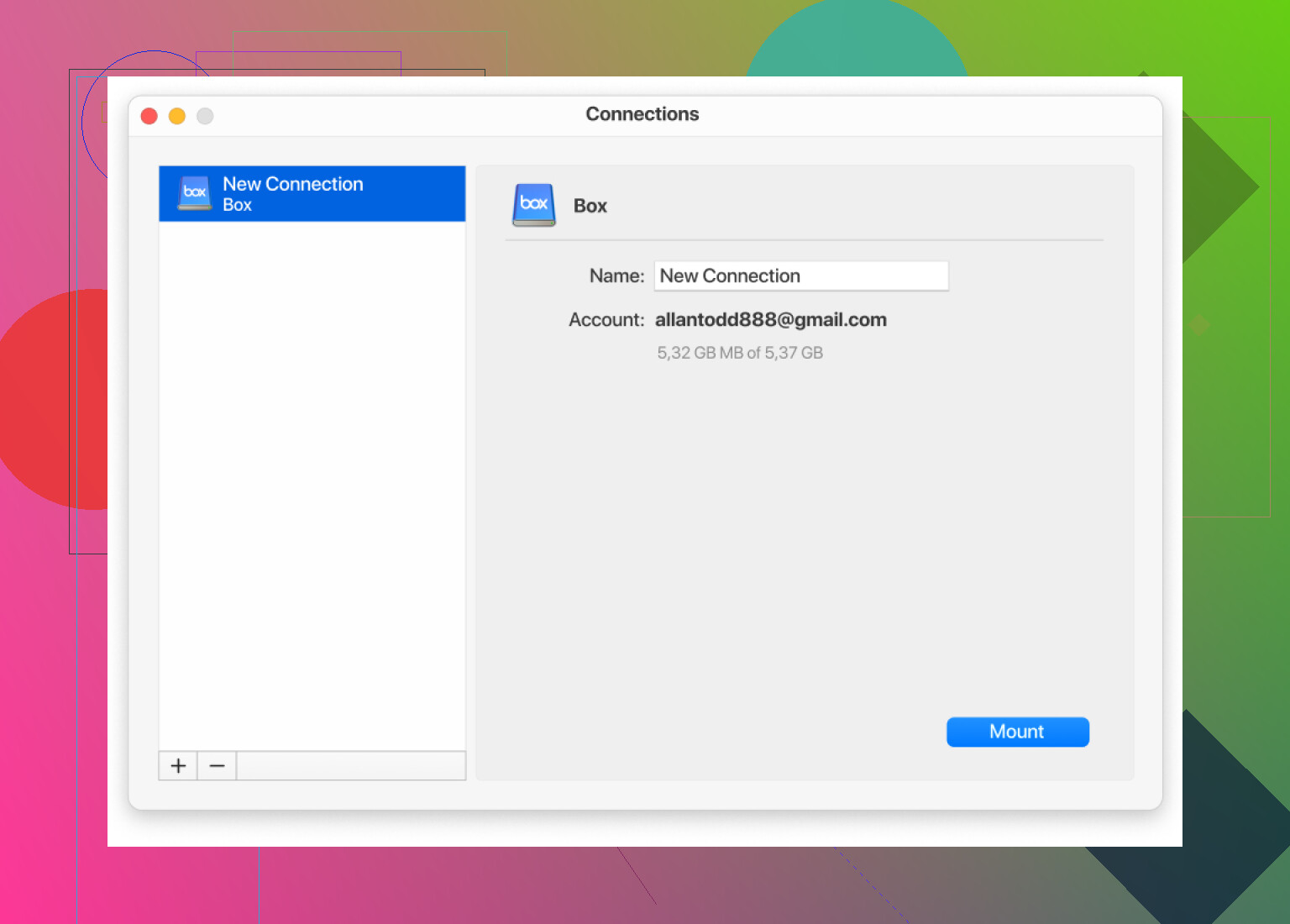Click the empty white area of the connections list
This screenshot has height=924, width=1290.
coord(312,487)
